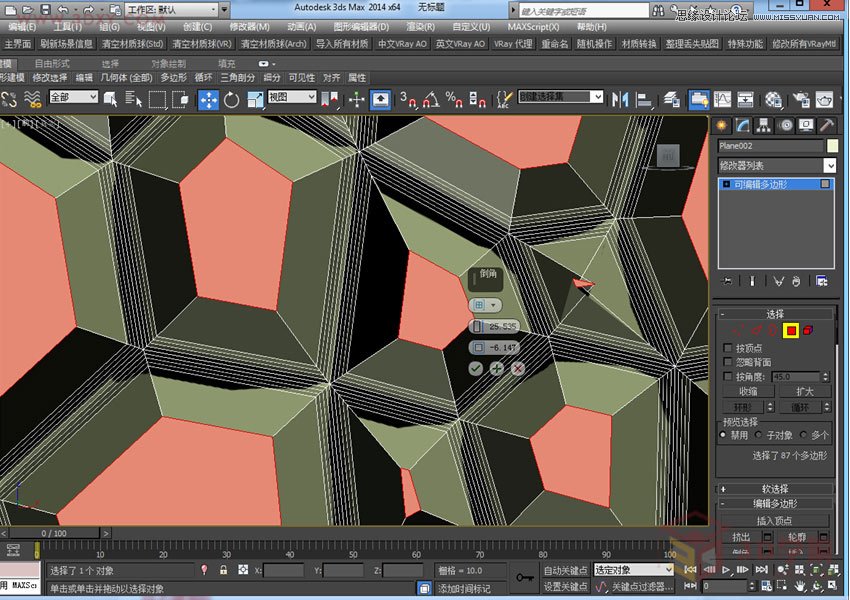The width and height of the screenshot is (850, 600).
Task: Switch to the Motion command panel tab
Action: 785,126
